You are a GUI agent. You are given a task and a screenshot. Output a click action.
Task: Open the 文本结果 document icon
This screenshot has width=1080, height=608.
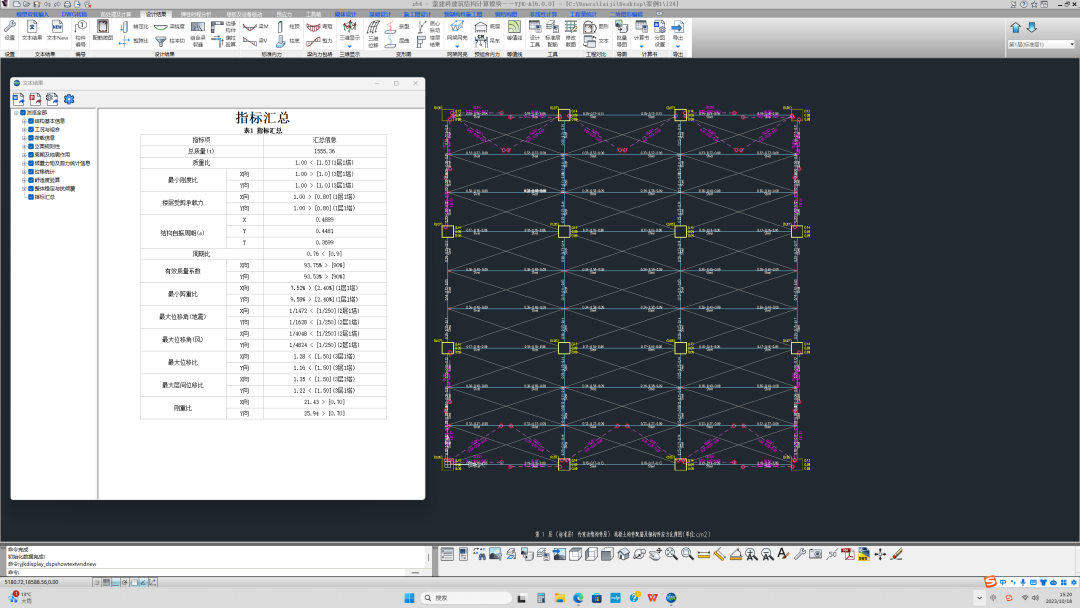32,31
